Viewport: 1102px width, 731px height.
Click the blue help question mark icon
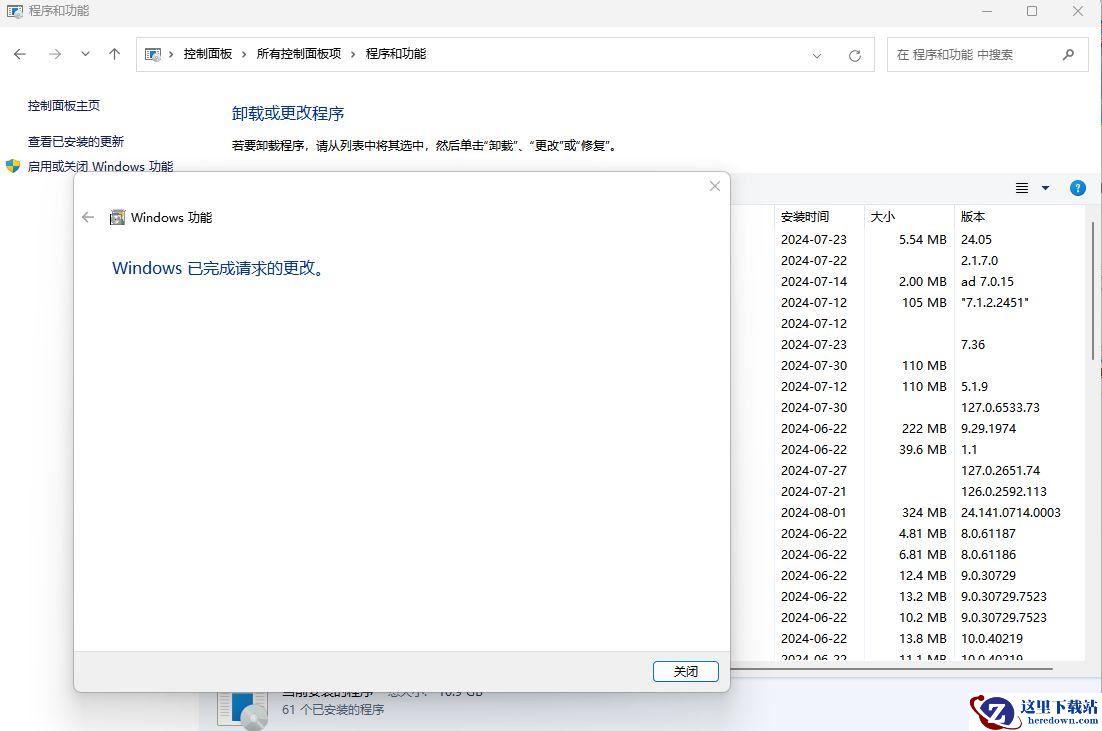coord(1077,188)
